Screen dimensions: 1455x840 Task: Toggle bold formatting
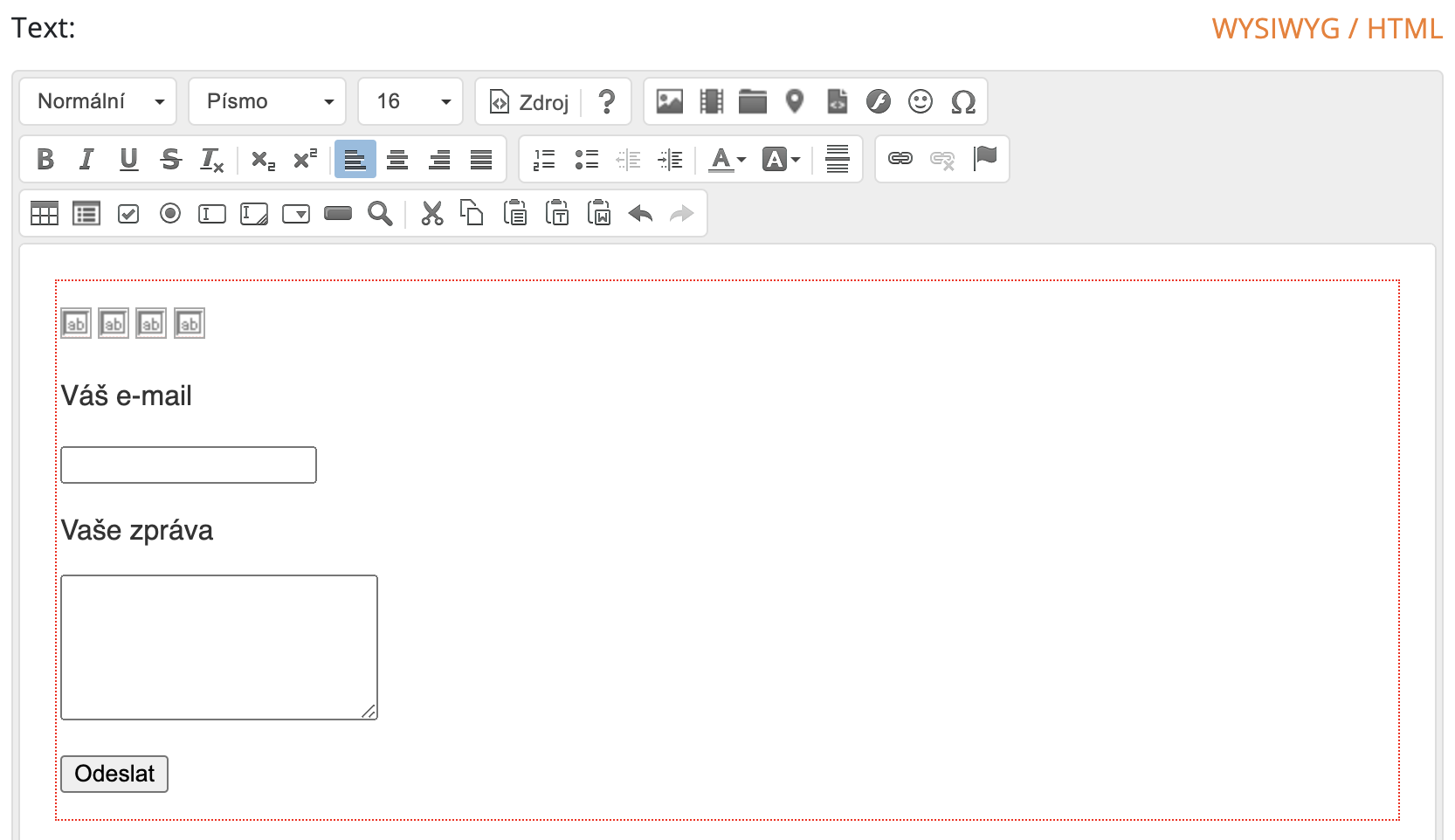tap(45, 159)
